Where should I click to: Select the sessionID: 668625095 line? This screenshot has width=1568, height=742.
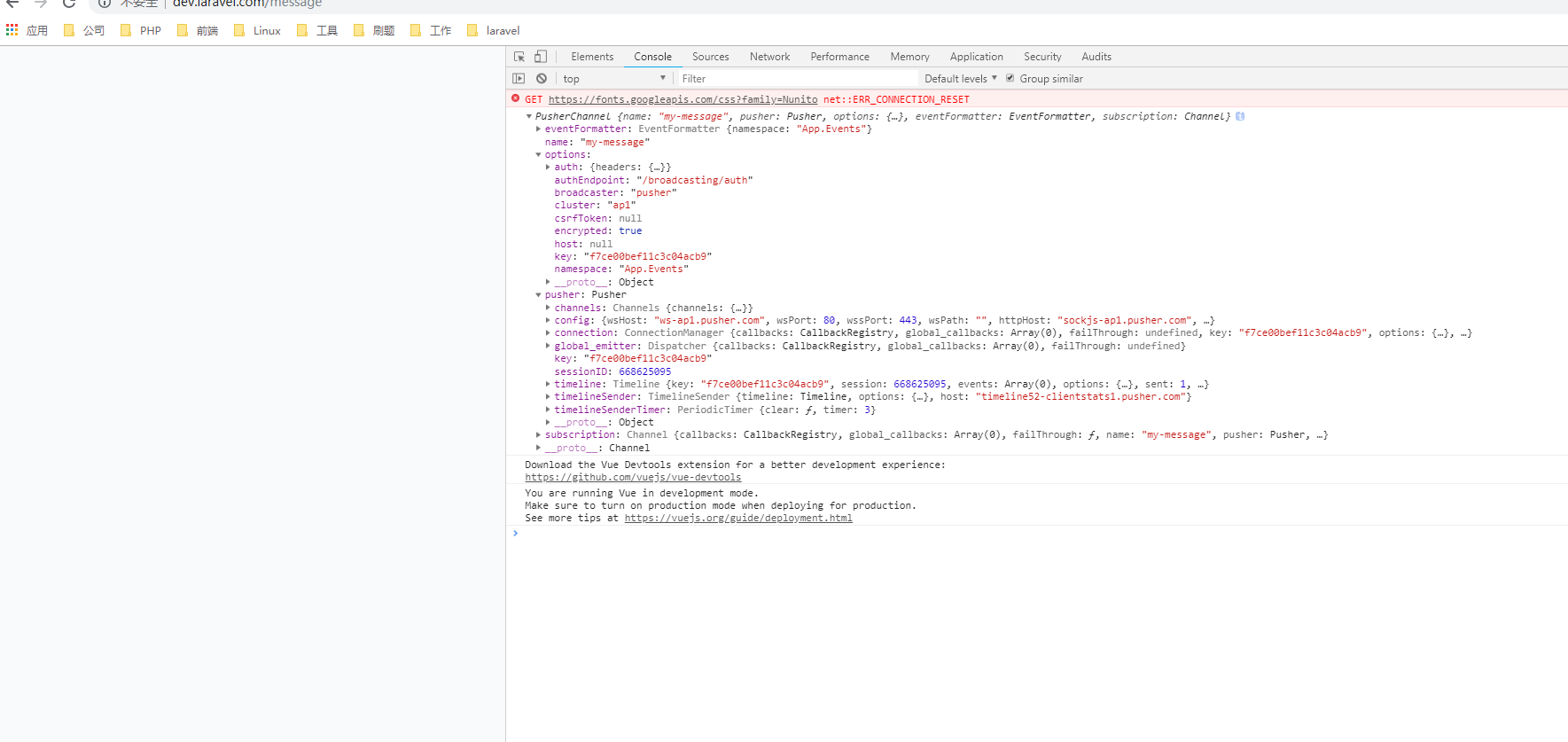[x=612, y=372]
